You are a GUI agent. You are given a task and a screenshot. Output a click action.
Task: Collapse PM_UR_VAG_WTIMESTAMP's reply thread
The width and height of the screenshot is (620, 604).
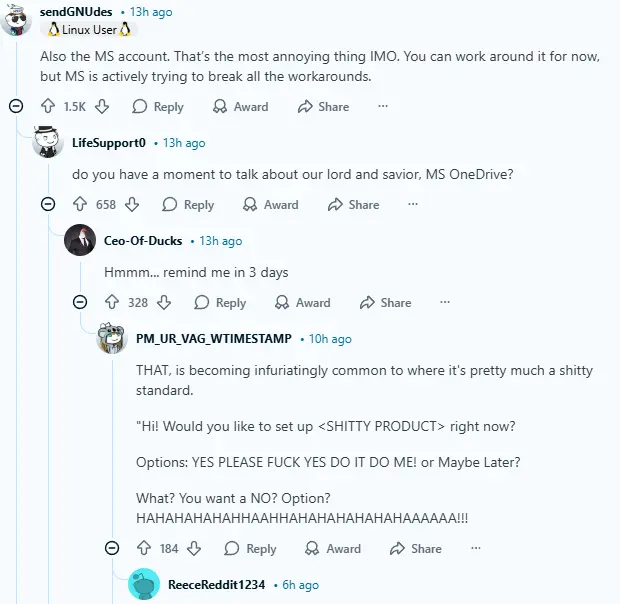(112, 548)
